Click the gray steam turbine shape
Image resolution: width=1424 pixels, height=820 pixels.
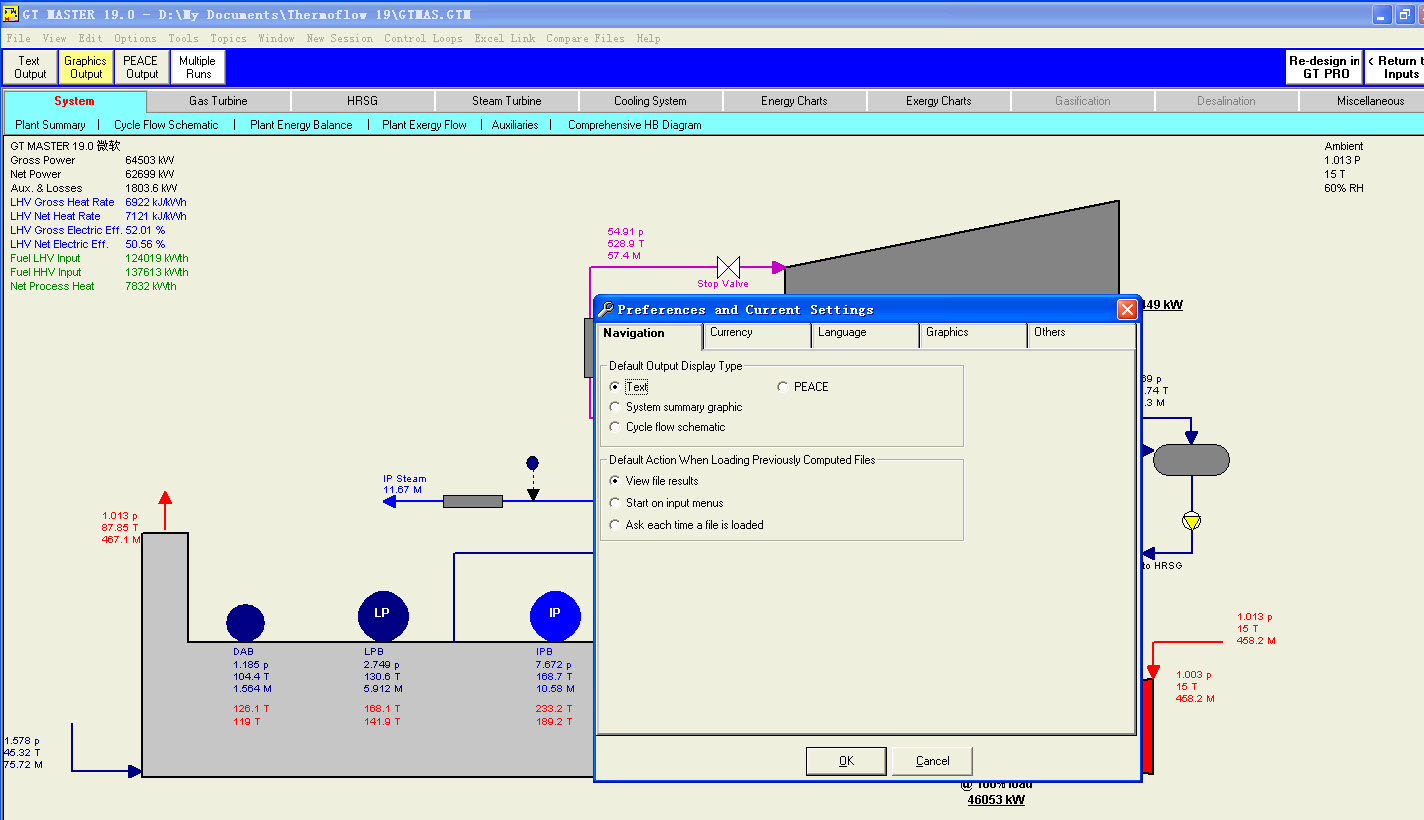(951, 248)
